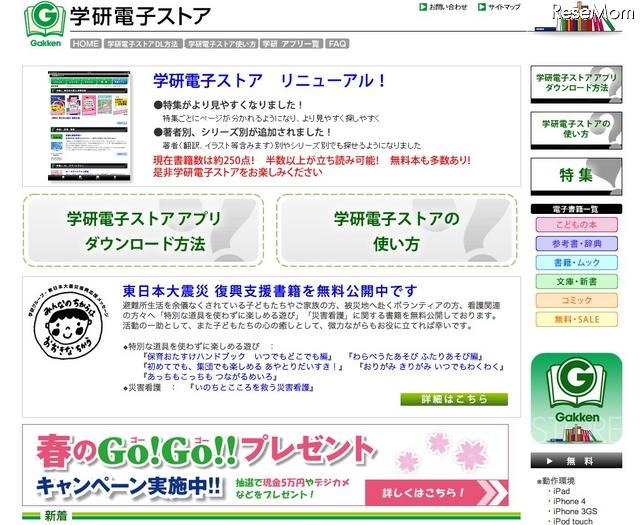Click the 春のGo!Go!!プレゼント campaign banner
This screenshot has height=525, width=640.
(x=265, y=465)
